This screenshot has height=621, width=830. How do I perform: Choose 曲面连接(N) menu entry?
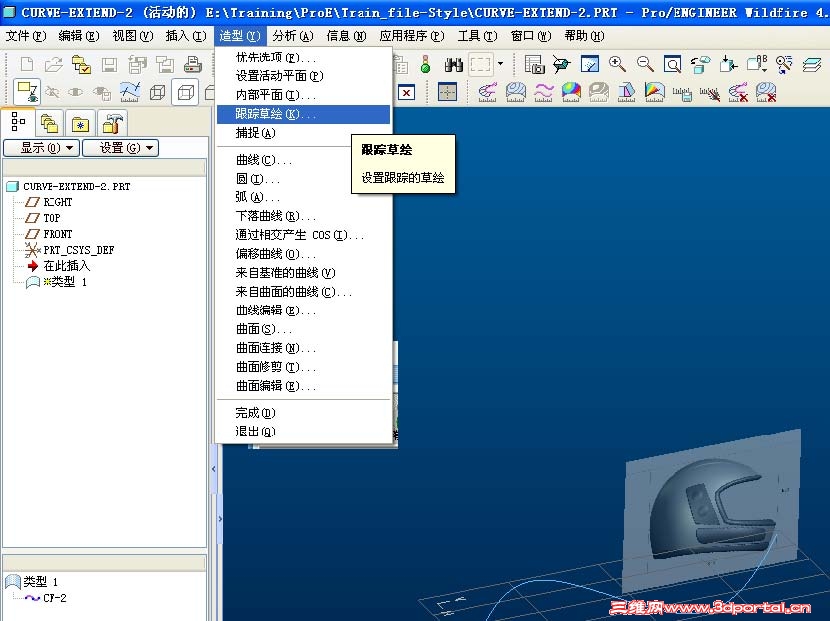[x=303, y=348]
